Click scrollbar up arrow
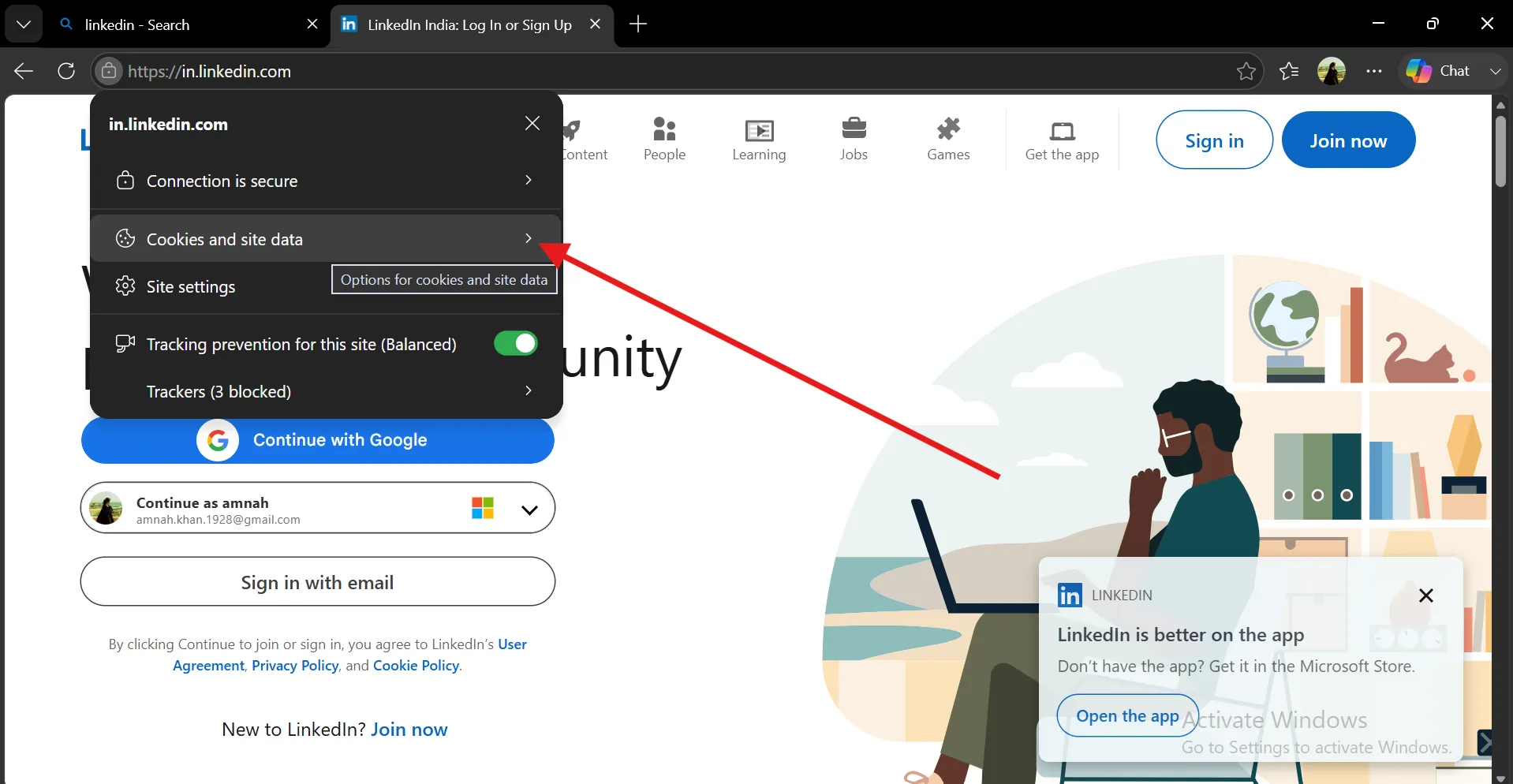The width and height of the screenshot is (1513, 784). pyautogui.click(x=1501, y=105)
